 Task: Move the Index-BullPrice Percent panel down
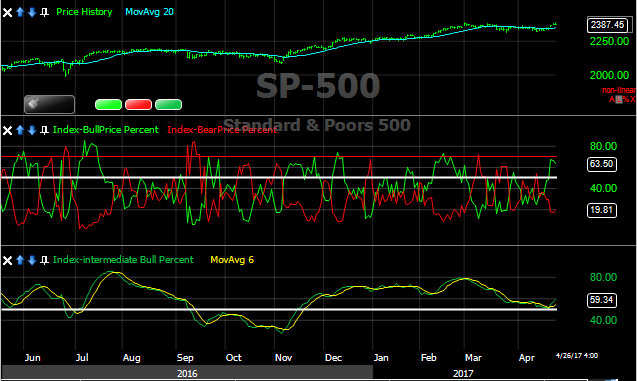(32, 130)
